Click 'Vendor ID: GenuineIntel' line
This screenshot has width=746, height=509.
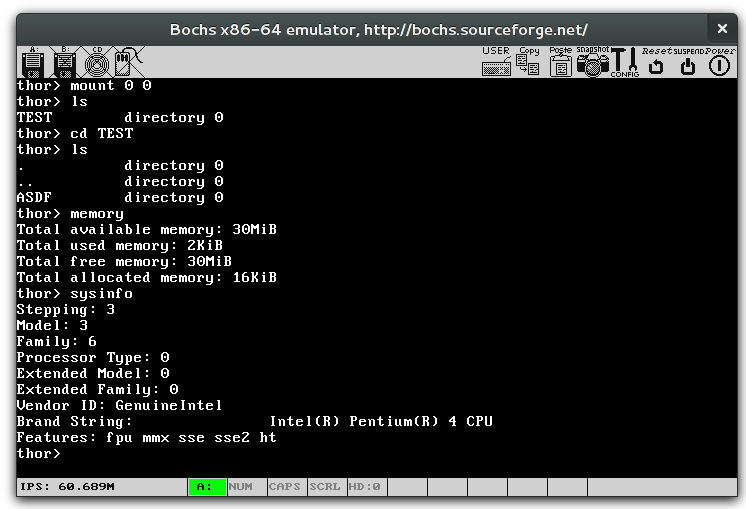click(x=119, y=405)
